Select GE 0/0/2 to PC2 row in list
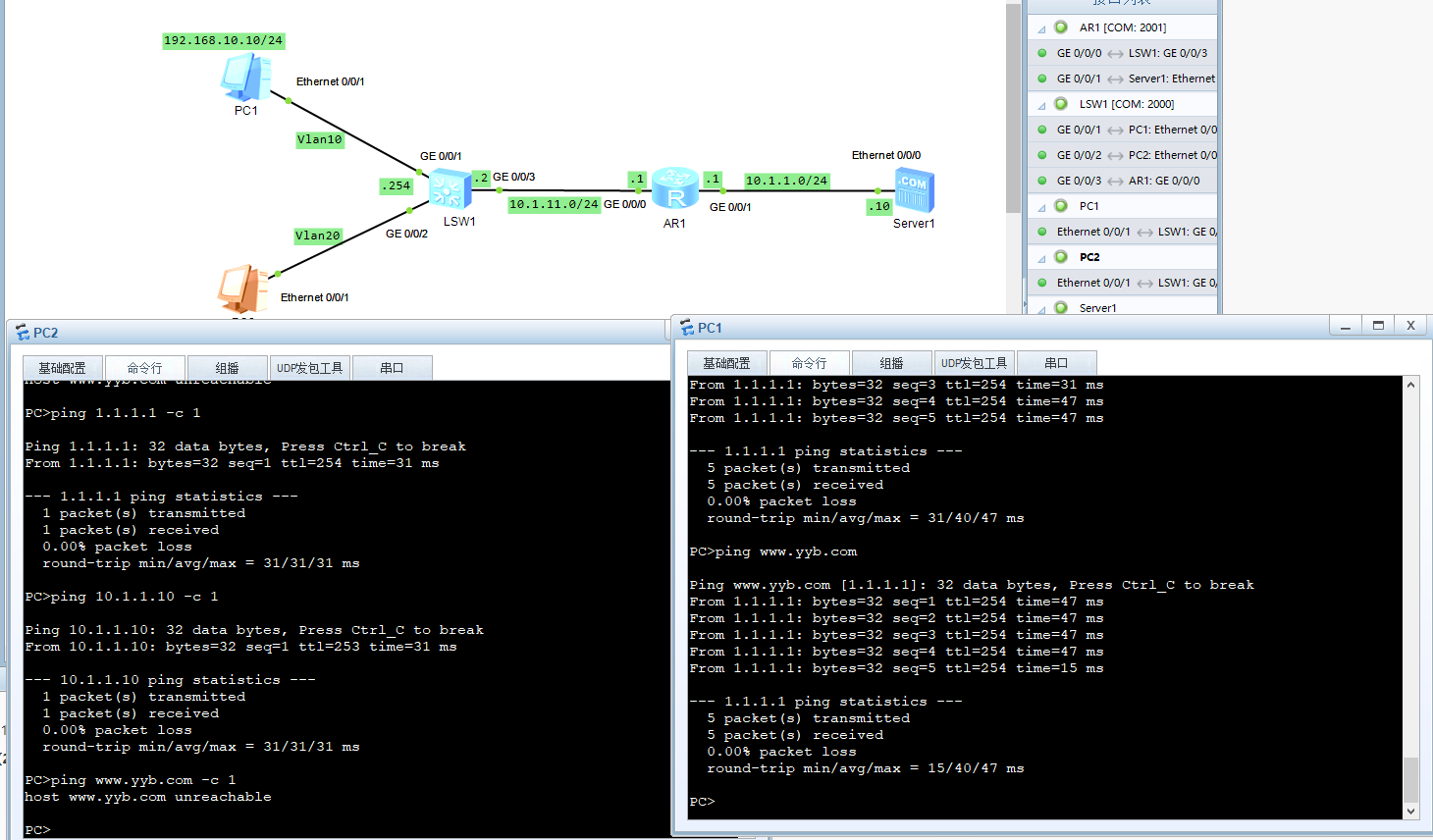This screenshot has height=840, width=1433. (1122, 155)
